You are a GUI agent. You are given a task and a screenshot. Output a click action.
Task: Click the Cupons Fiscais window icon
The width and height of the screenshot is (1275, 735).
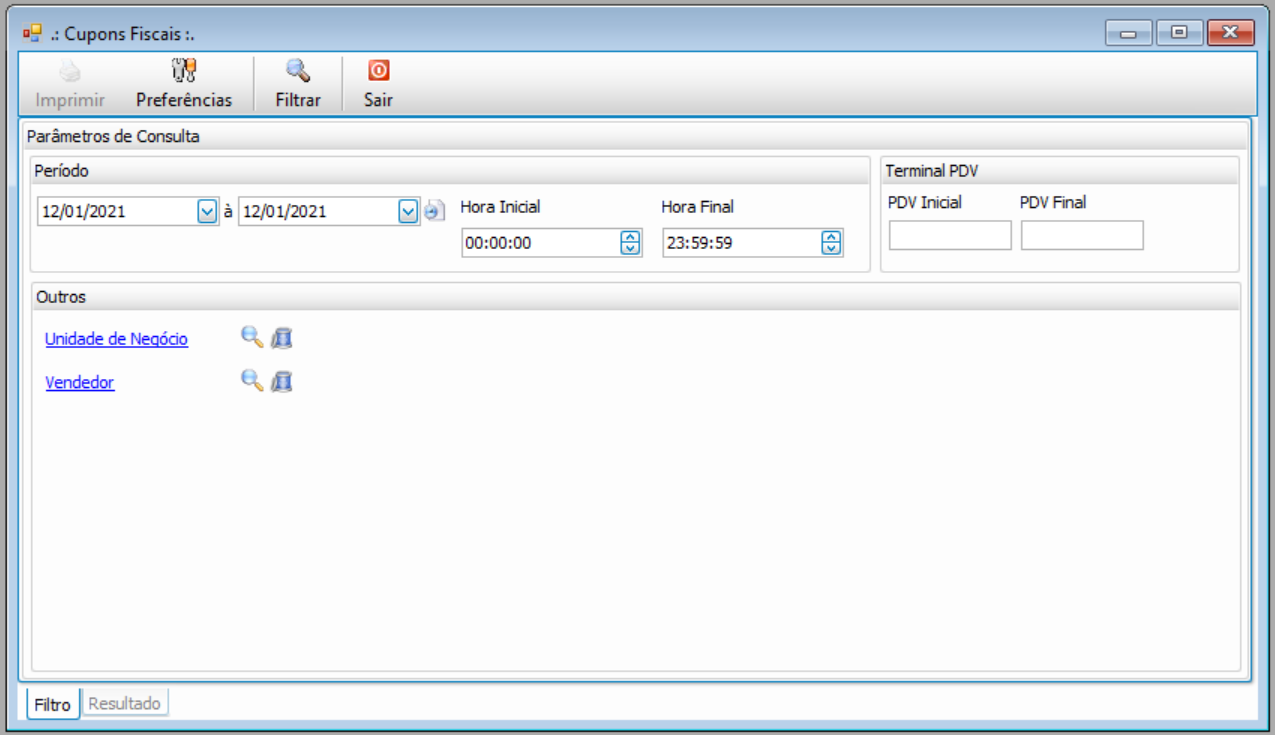pyautogui.click(x=32, y=33)
